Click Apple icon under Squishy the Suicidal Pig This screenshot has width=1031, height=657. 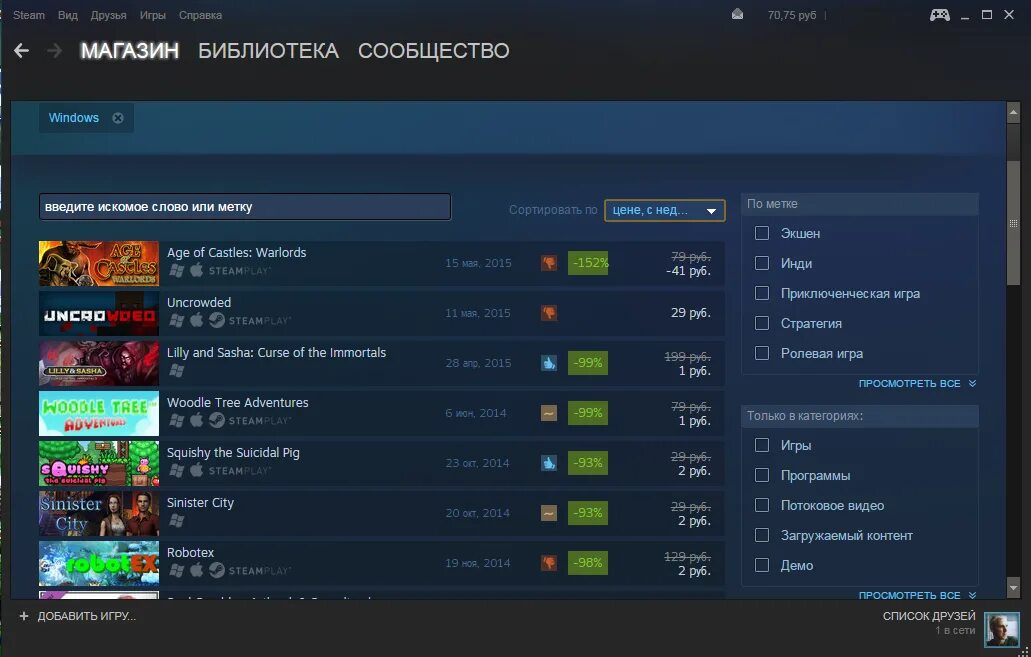(197, 470)
